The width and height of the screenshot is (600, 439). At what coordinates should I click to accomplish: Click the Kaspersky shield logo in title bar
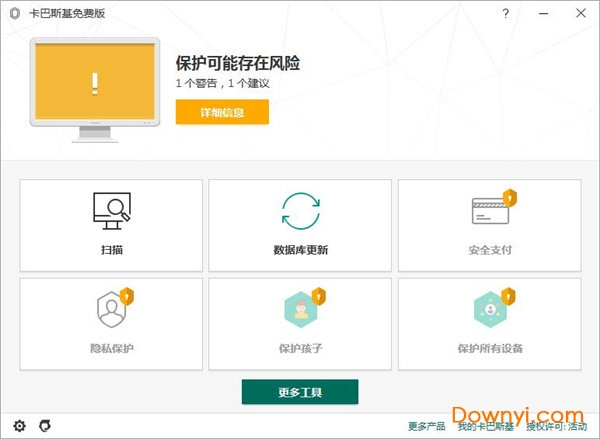14,14
